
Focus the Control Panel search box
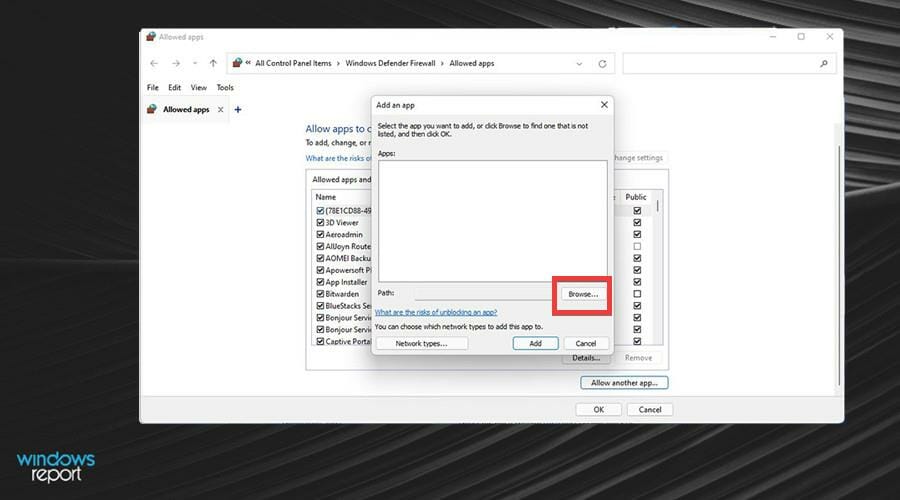point(729,64)
